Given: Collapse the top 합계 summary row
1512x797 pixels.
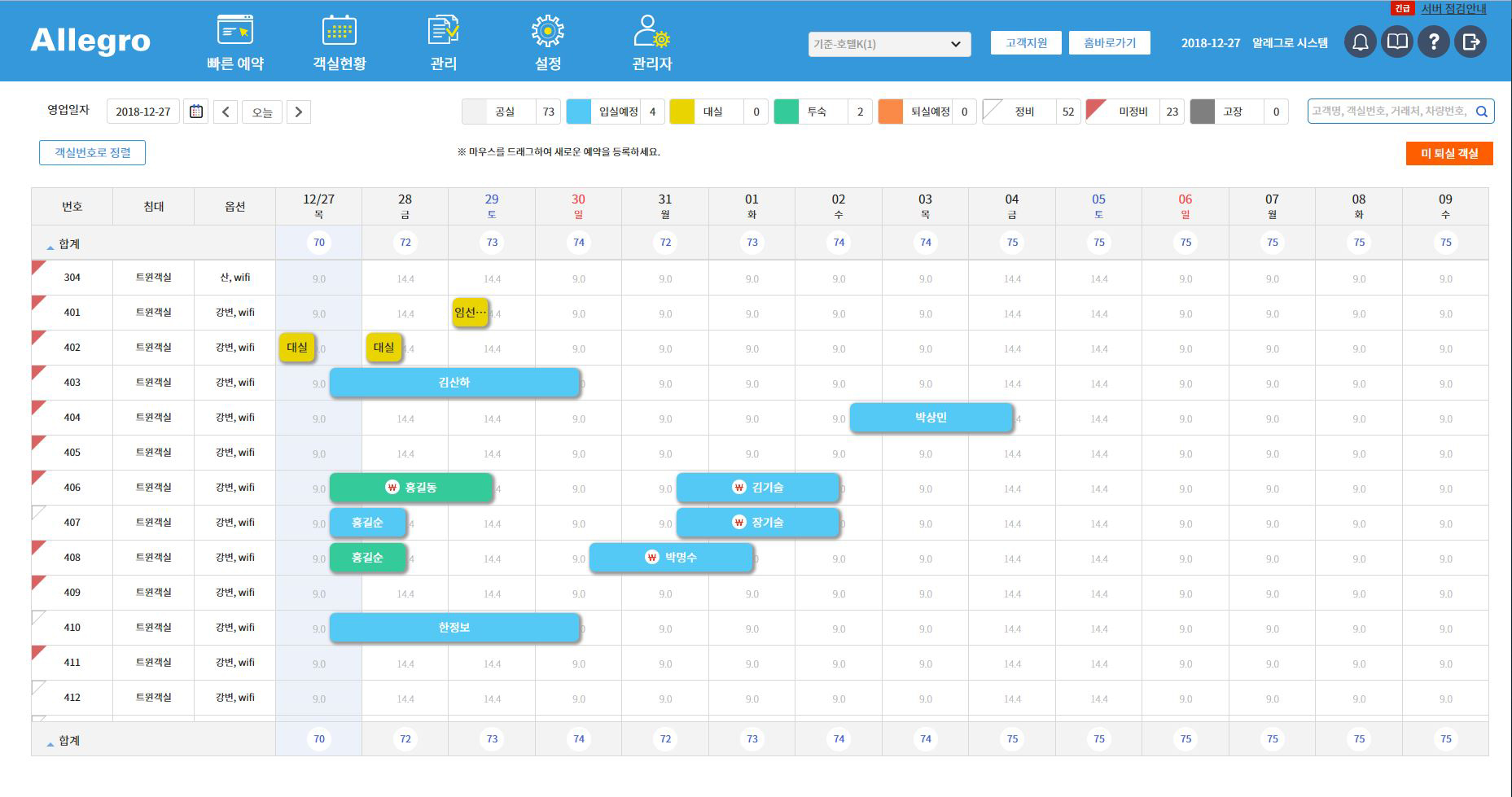Looking at the screenshot, I should [x=50, y=245].
